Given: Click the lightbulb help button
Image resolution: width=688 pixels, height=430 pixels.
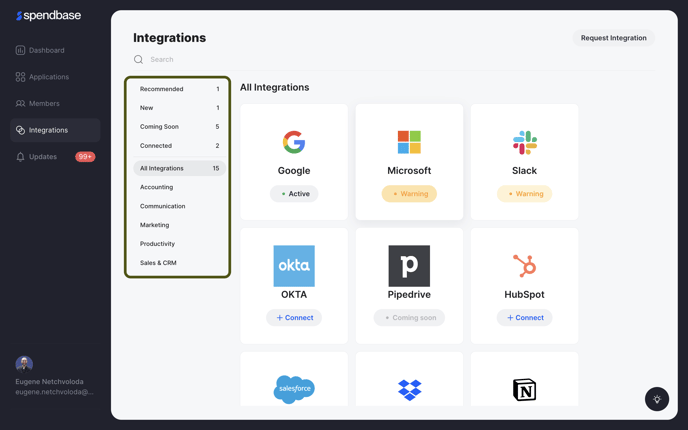Looking at the screenshot, I should [x=656, y=399].
